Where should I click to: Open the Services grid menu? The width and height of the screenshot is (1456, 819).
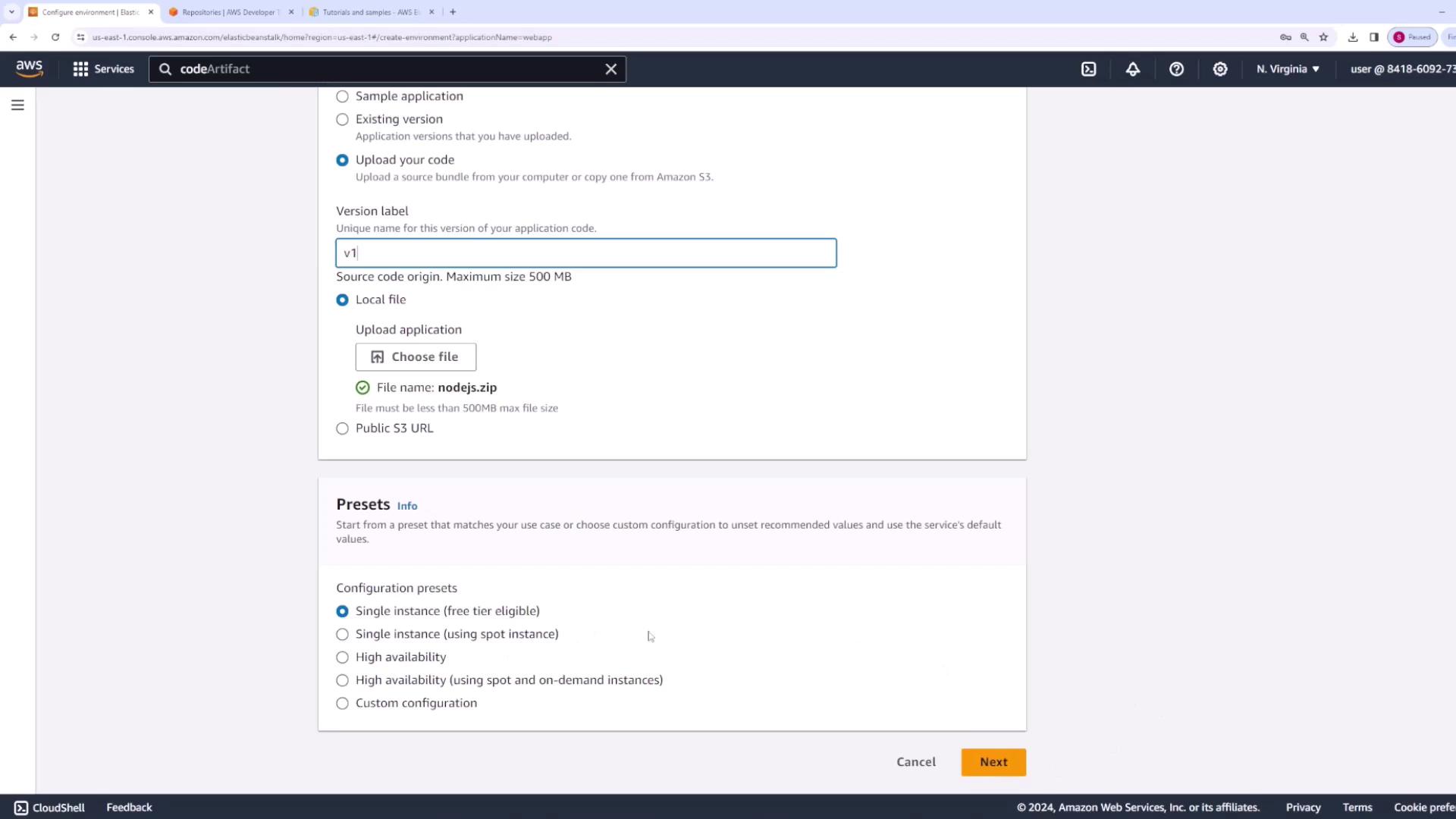coord(103,69)
